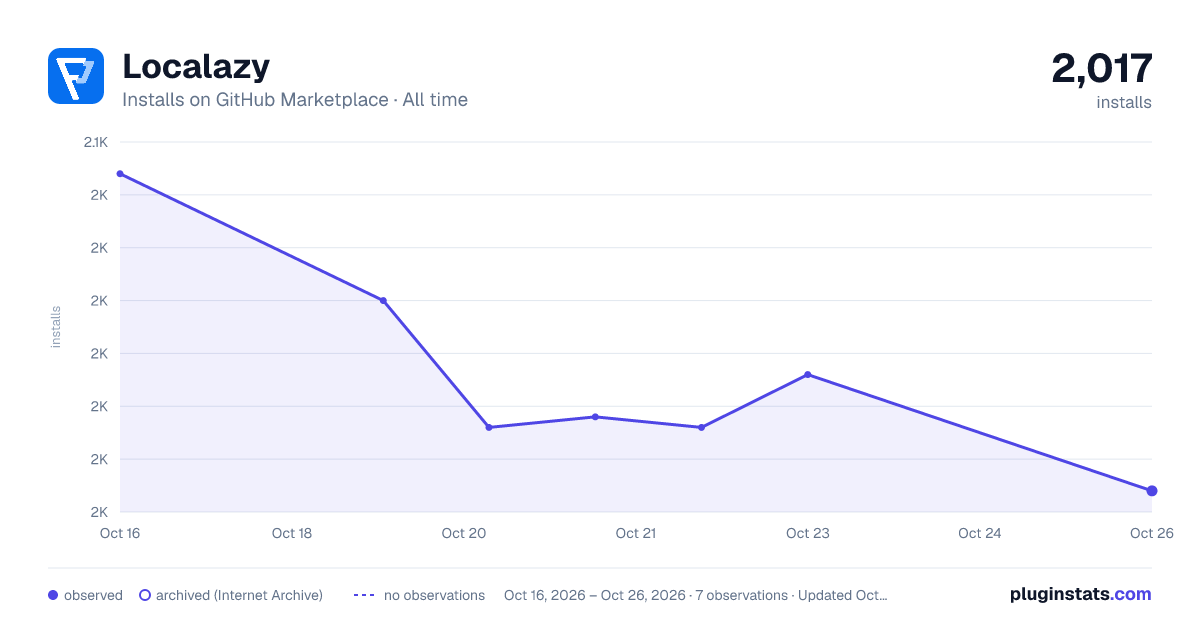Click the dashed 'no observations' legend line
The image size is (1200, 630).
364,595
